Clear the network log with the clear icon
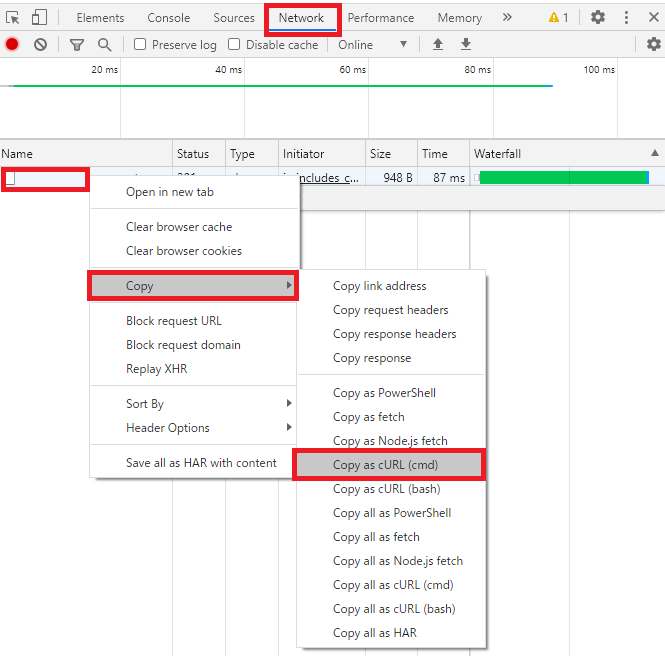 tap(40, 44)
